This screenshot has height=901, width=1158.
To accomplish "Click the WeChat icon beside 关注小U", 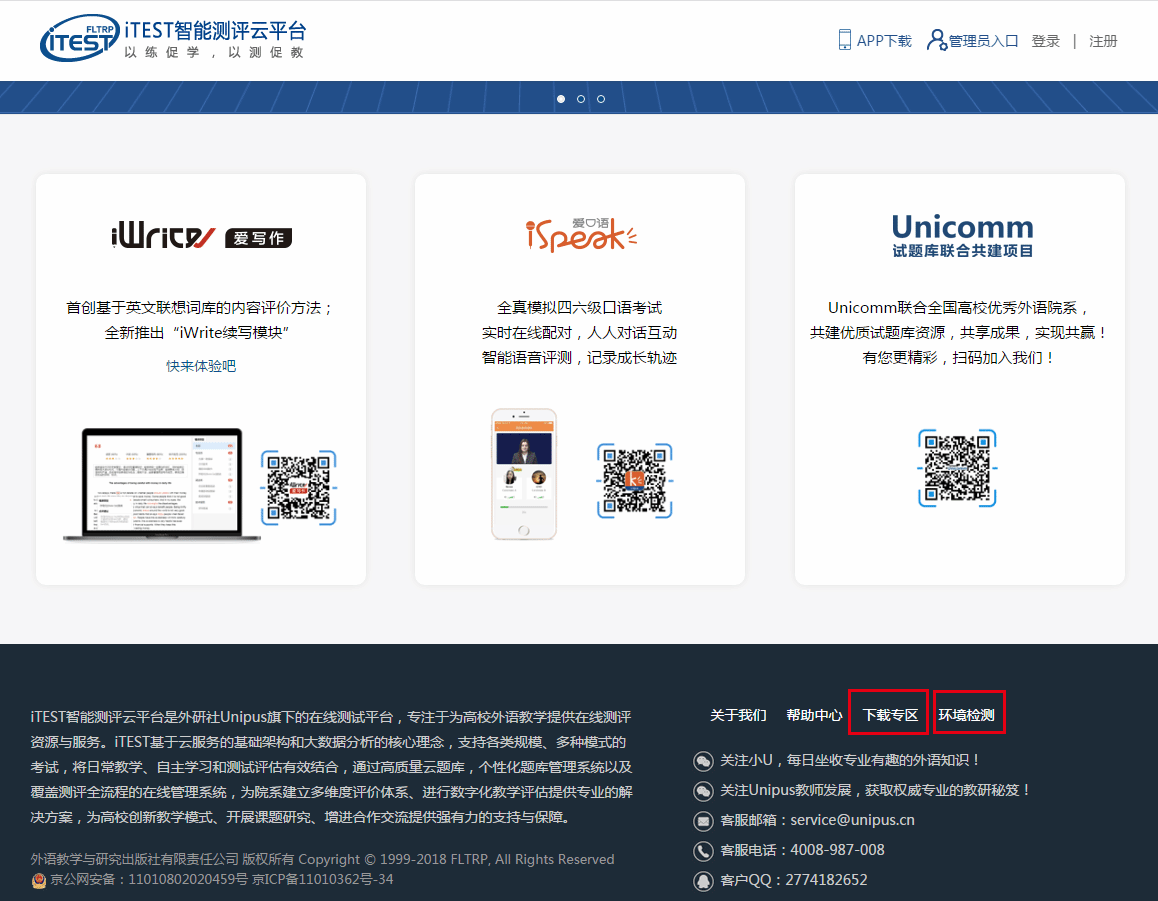I will (703, 761).
